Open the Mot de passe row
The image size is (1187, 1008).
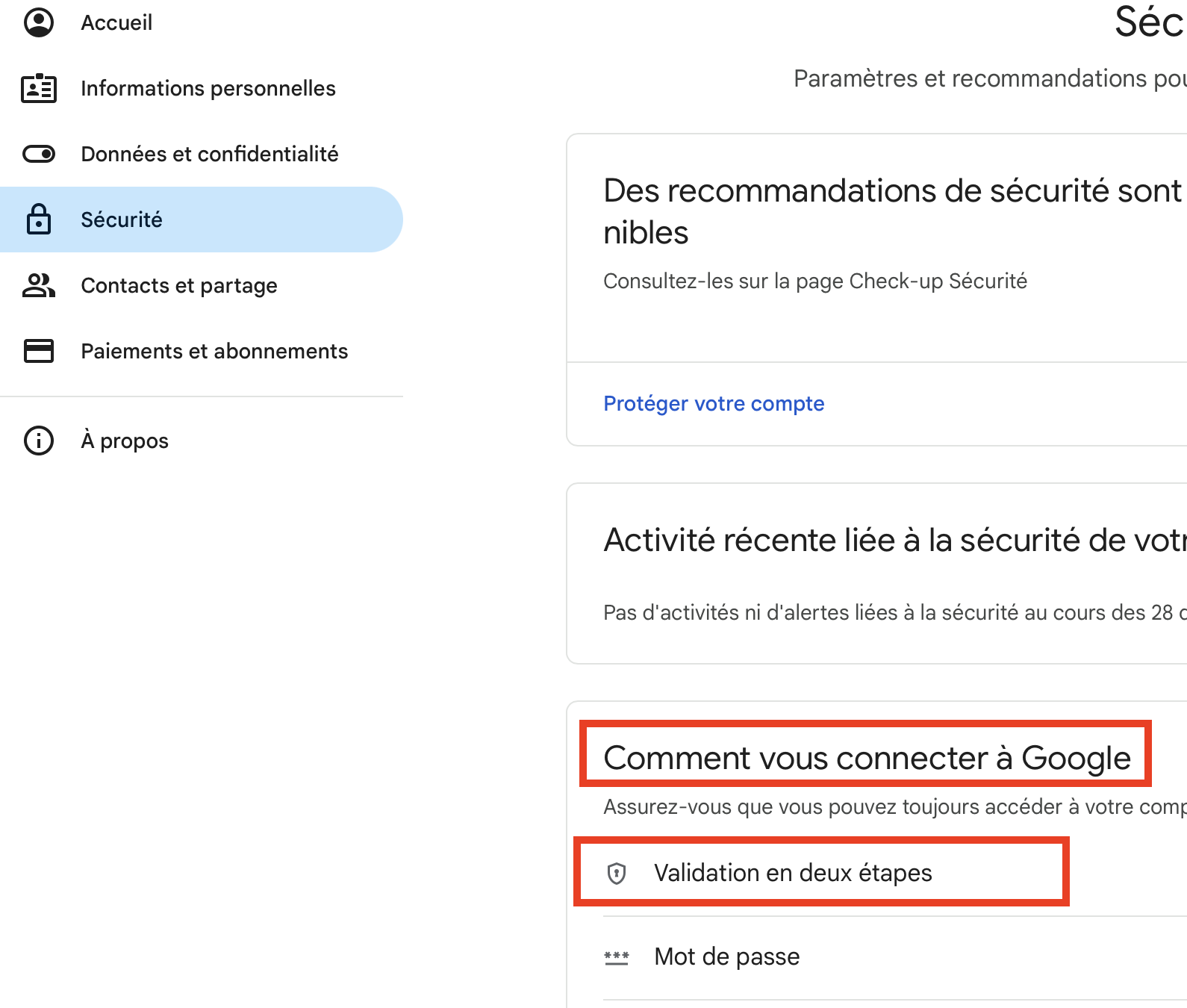726,956
